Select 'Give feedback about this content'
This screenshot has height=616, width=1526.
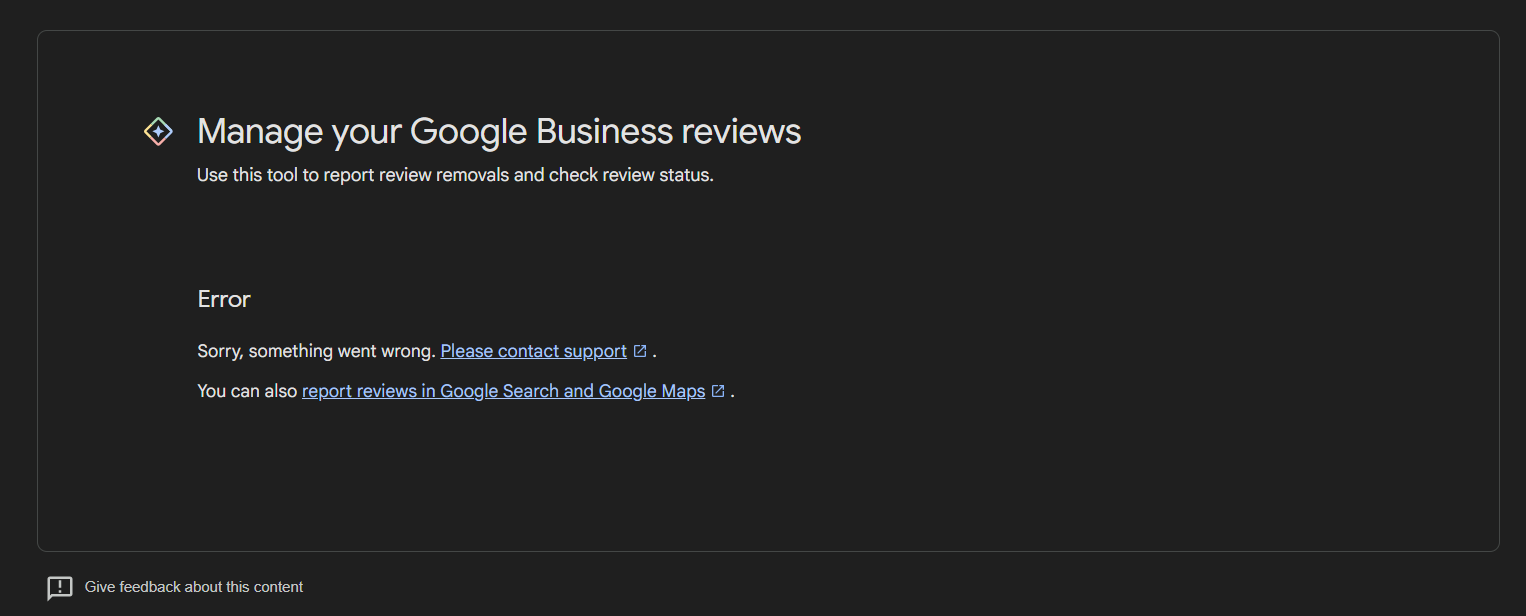point(194,587)
